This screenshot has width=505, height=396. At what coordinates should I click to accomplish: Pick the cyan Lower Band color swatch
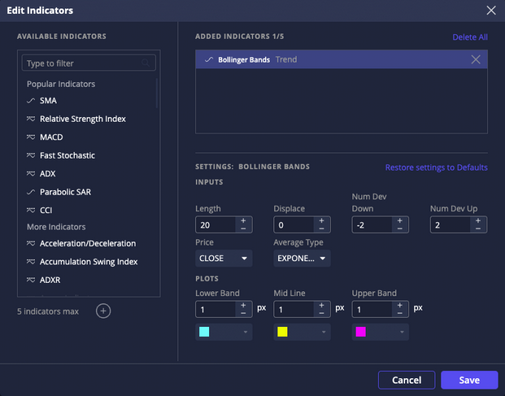click(x=204, y=332)
